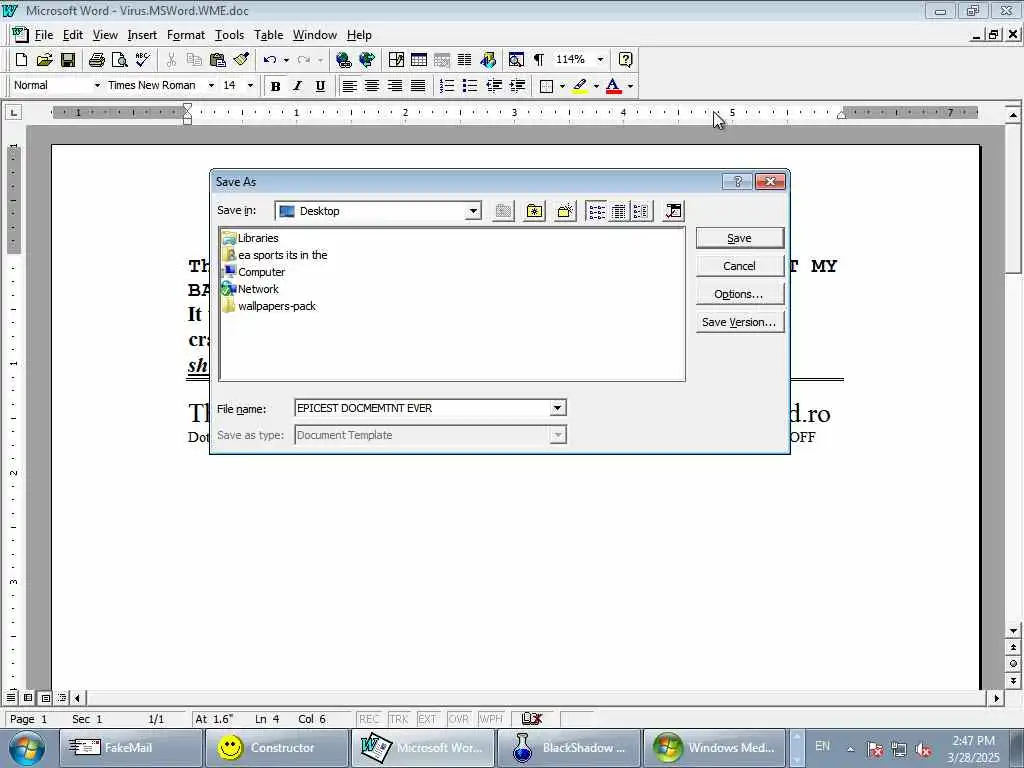Toggle Show/Hide paragraph marks

point(539,60)
